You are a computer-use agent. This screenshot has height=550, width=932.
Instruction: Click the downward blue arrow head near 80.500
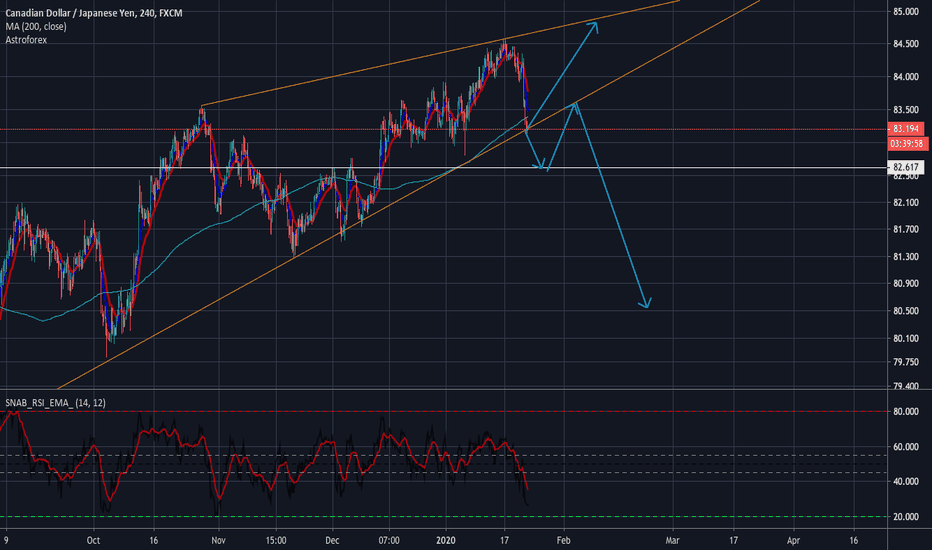tap(646, 305)
